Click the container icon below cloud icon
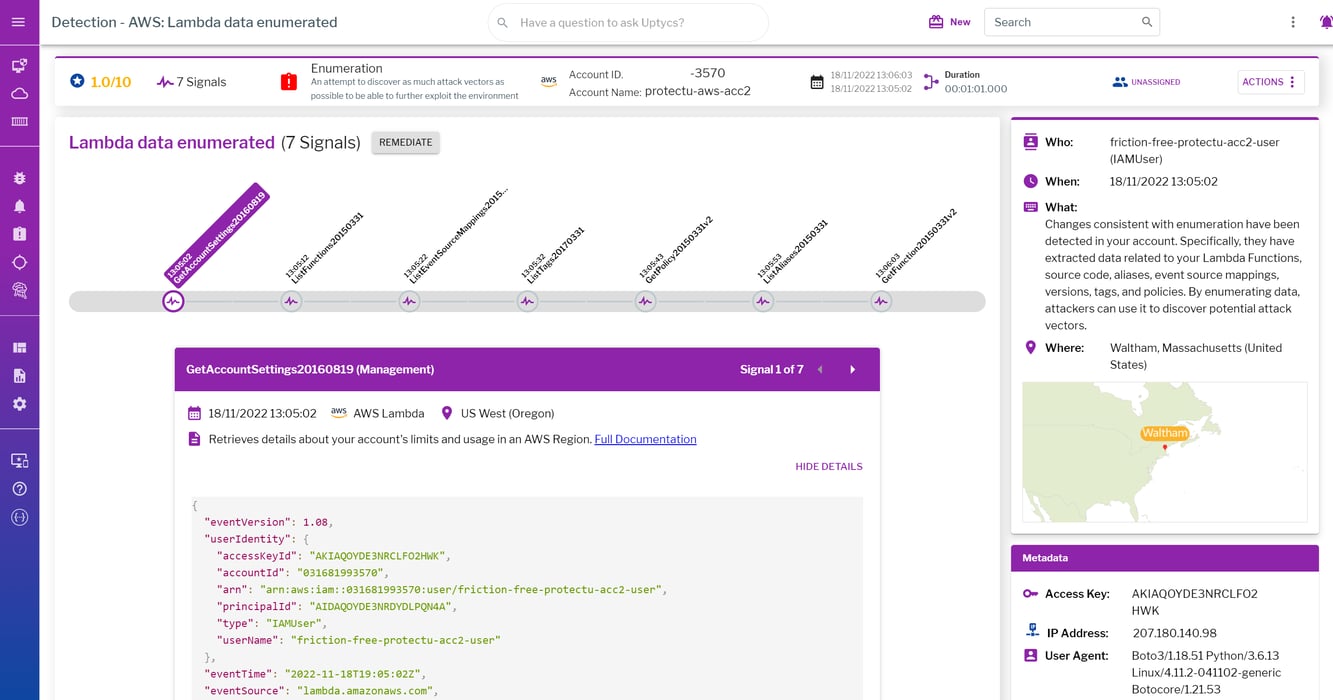This screenshot has height=700, width=1333. coord(19,122)
